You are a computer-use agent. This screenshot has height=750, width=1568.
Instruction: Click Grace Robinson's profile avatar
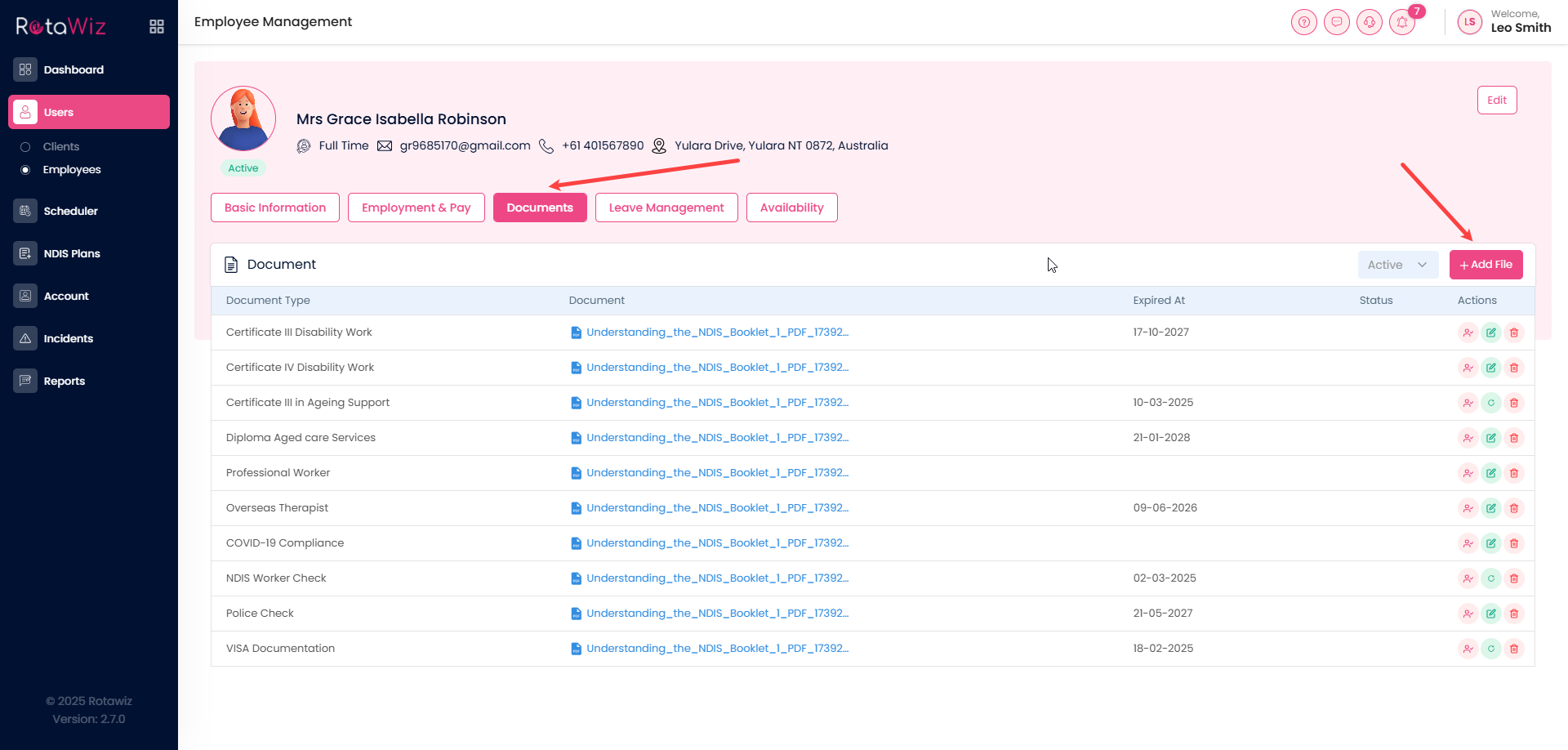(243, 119)
